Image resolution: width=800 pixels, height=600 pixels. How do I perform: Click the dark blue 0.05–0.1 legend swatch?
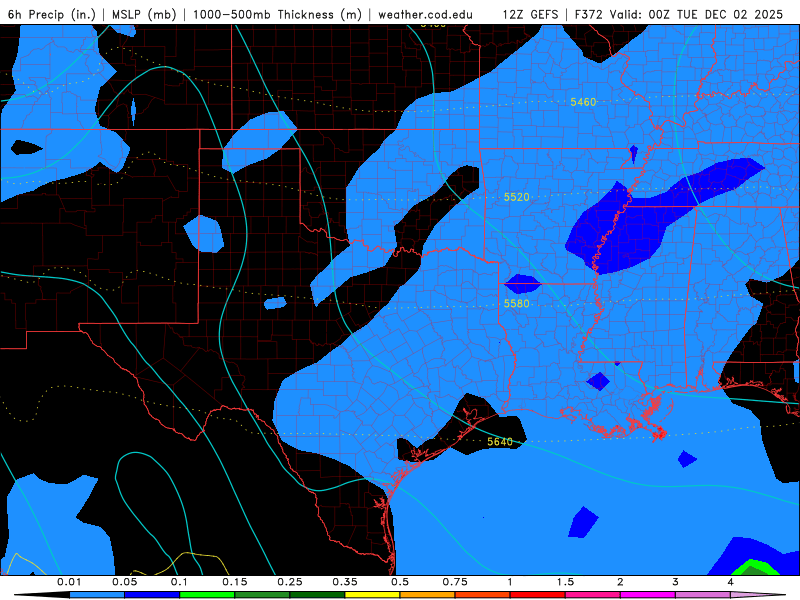tap(152, 595)
